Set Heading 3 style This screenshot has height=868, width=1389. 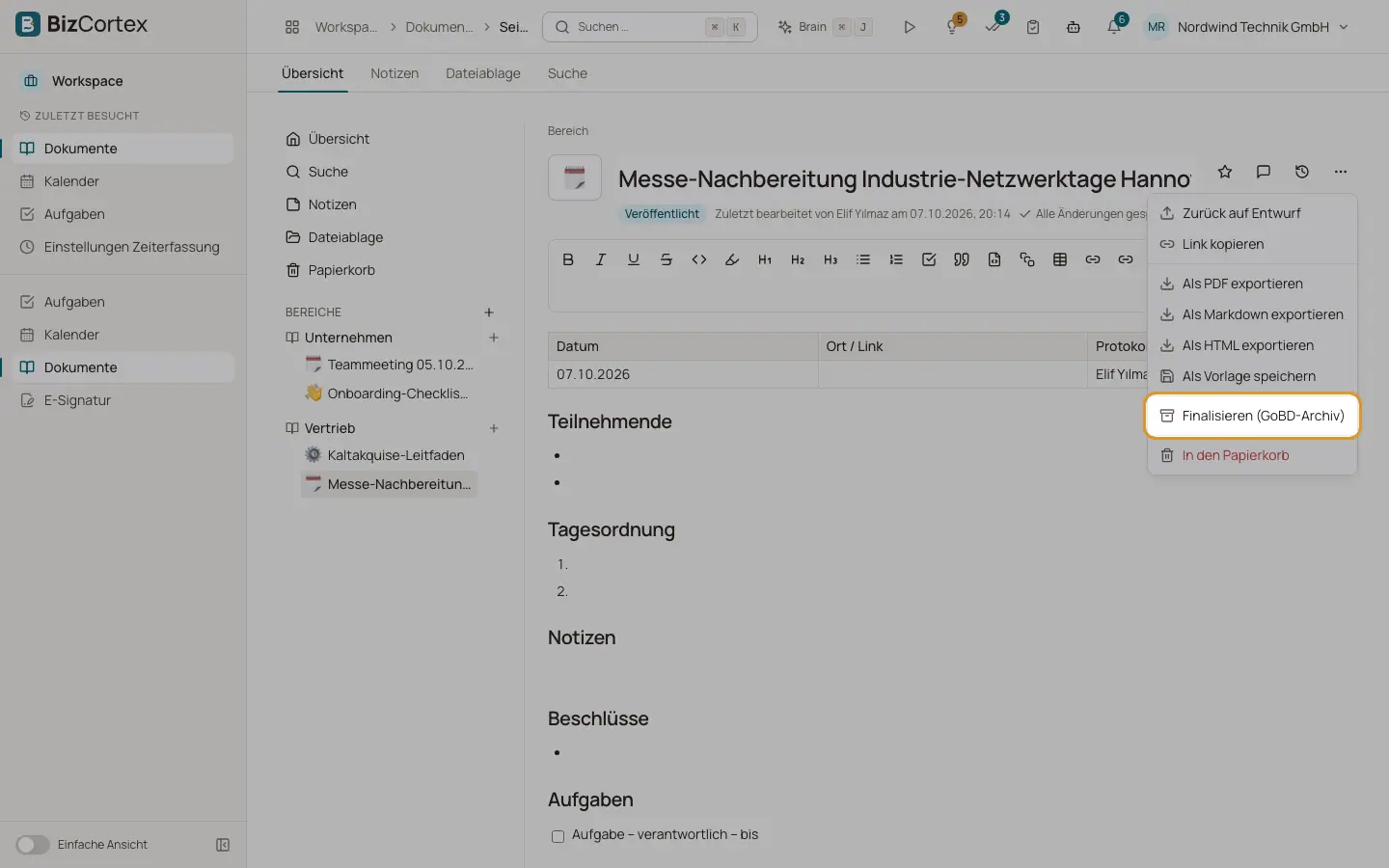[x=831, y=259]
